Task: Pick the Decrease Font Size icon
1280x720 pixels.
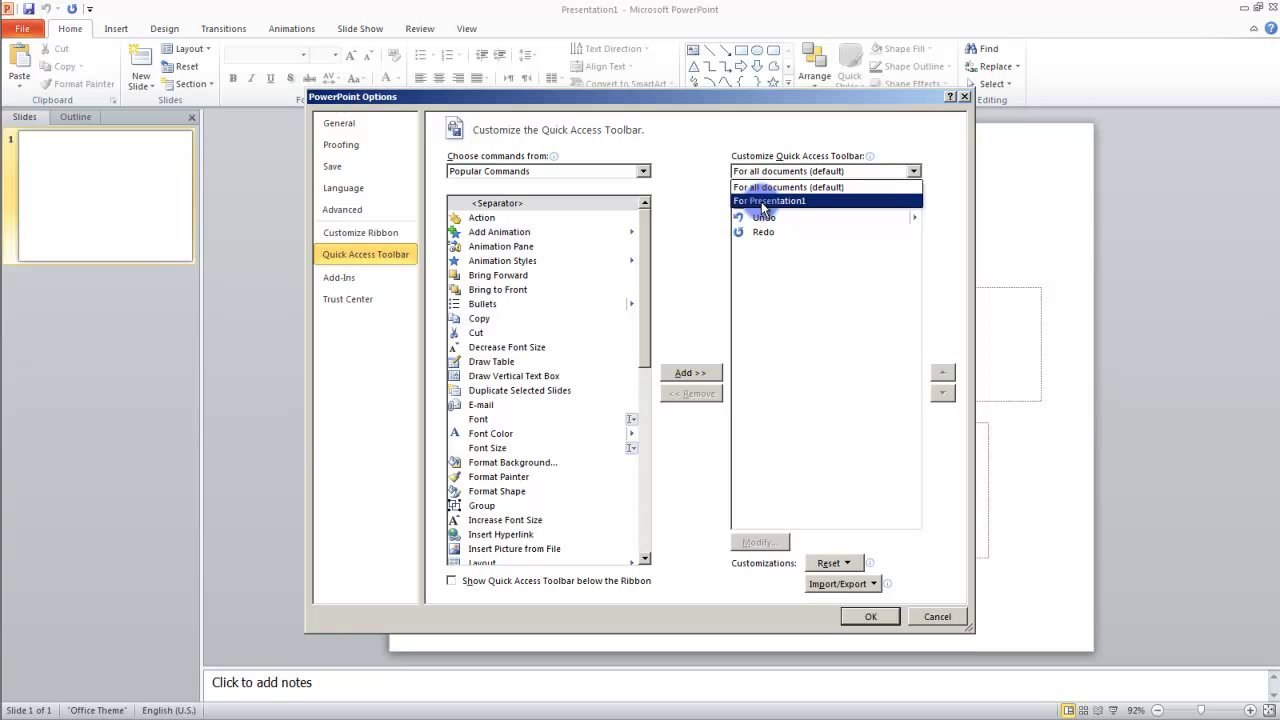Action: (455, 347)
